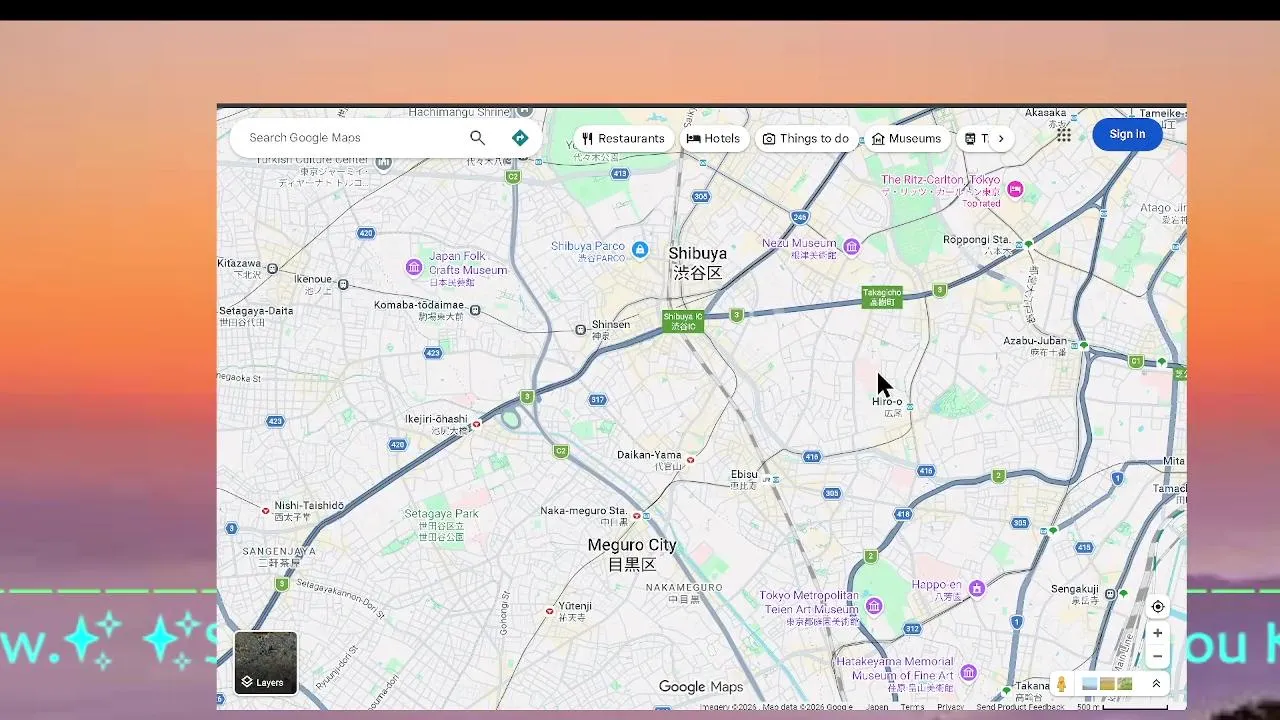Click the Japan footer link

tap(877, 707)
